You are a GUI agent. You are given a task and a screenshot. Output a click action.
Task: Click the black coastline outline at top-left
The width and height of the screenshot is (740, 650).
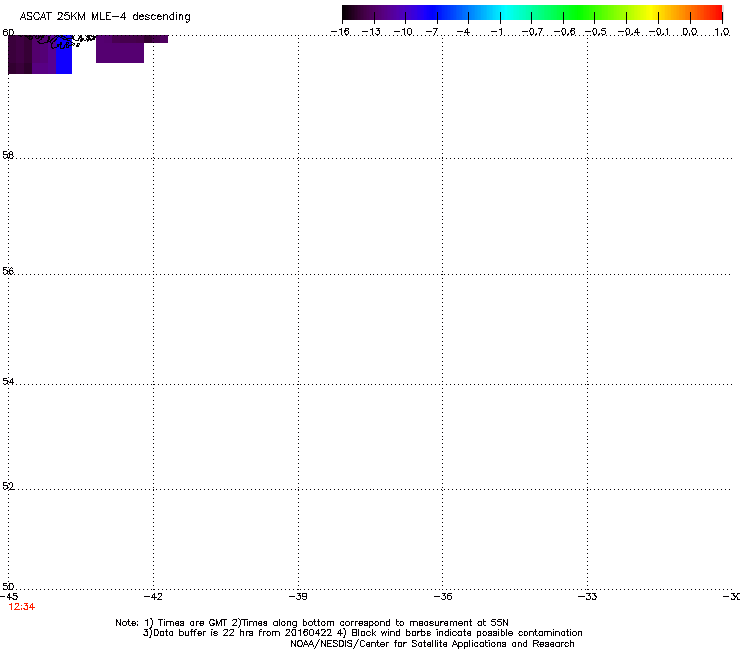coord(59,42)
